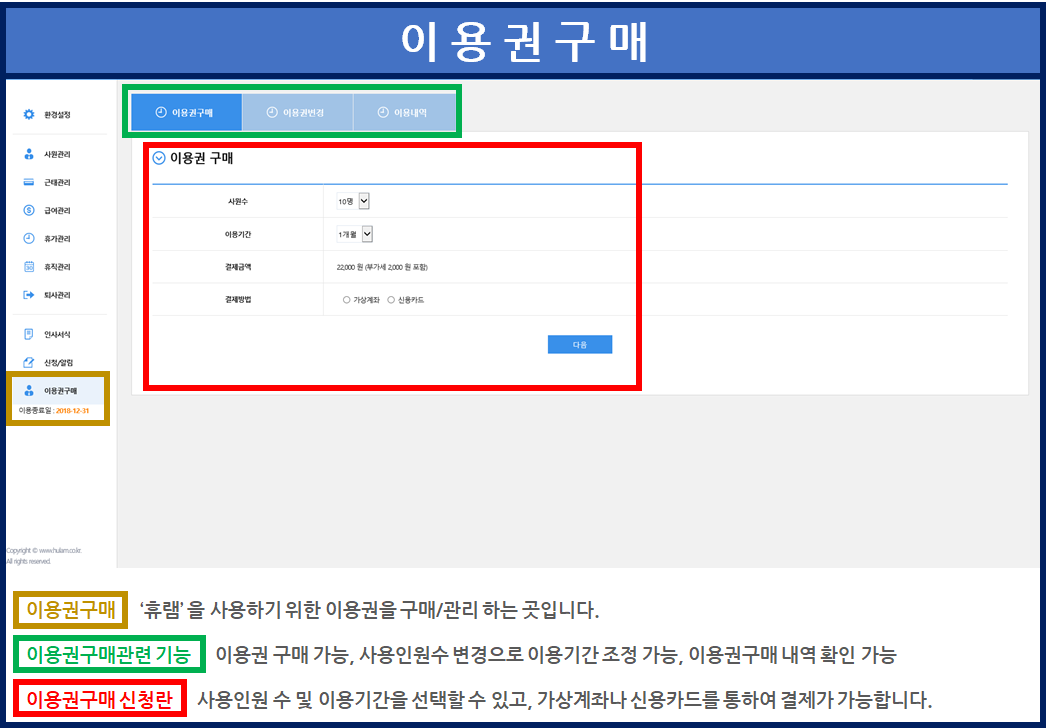Select the 이용권구매 tab at top
Image resolution: width=1046 pixels, height=728 pixels.
(x=186, y=113)
